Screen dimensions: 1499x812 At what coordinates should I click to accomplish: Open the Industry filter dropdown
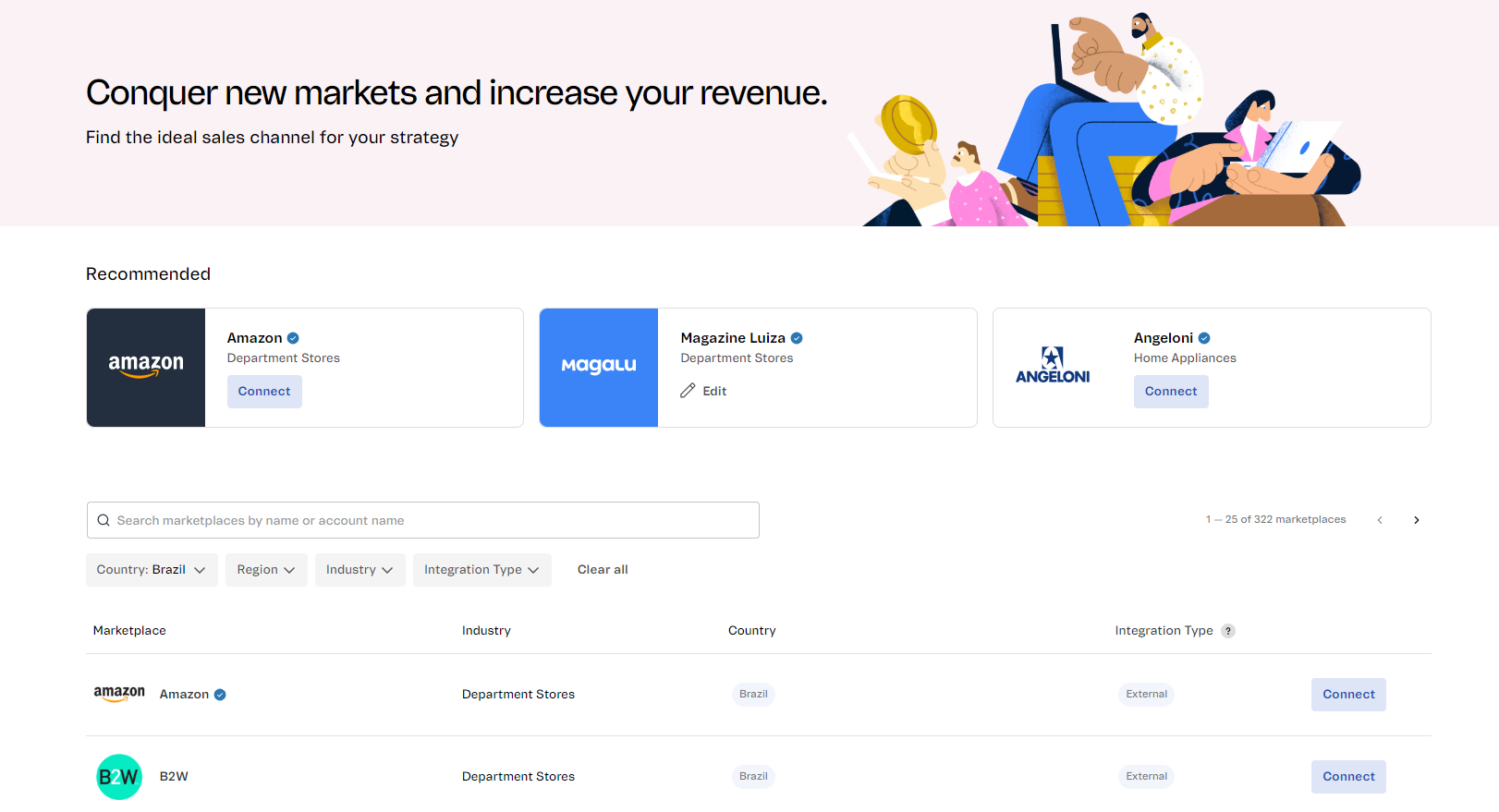pos(360,570)
